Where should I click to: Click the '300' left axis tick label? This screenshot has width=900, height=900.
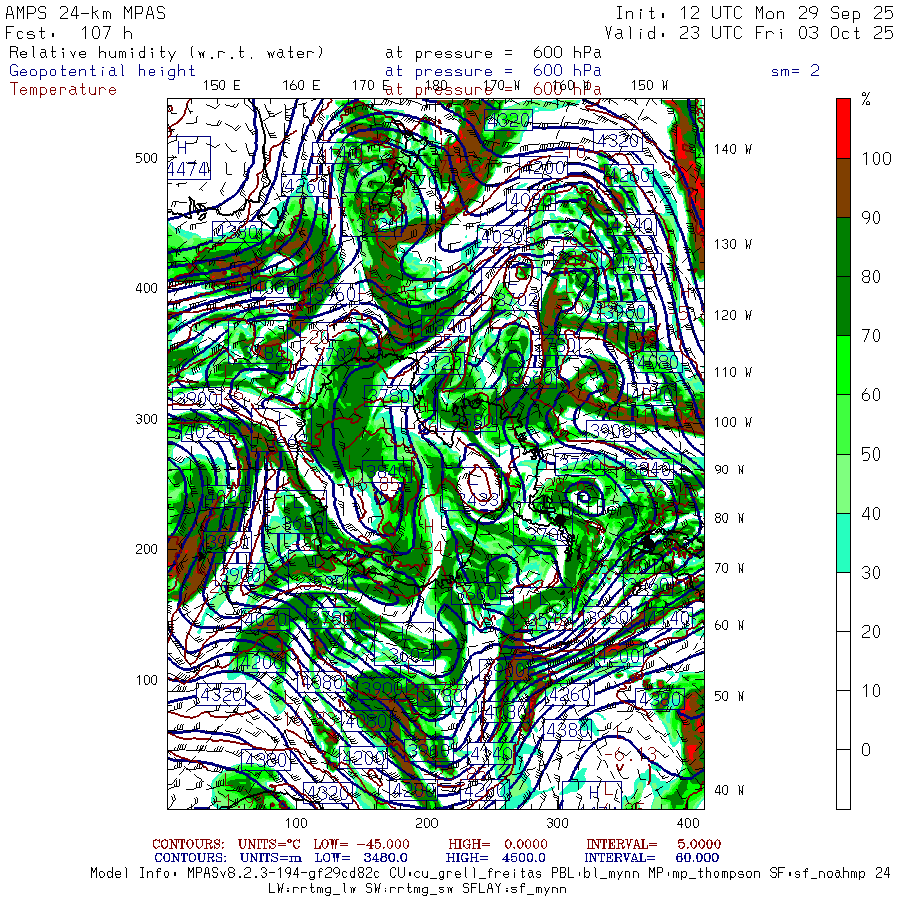coord(146,419)
